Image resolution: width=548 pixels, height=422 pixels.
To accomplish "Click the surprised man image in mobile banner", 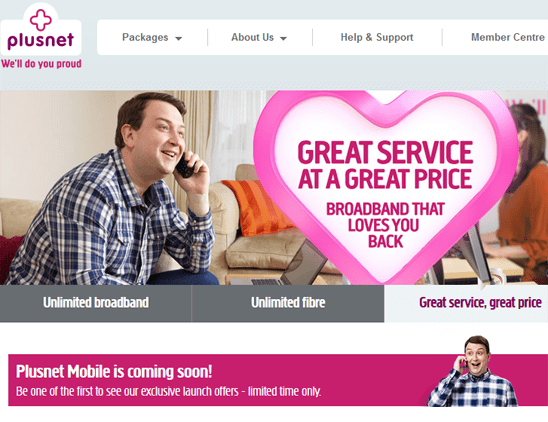I will tap(473, 371).
